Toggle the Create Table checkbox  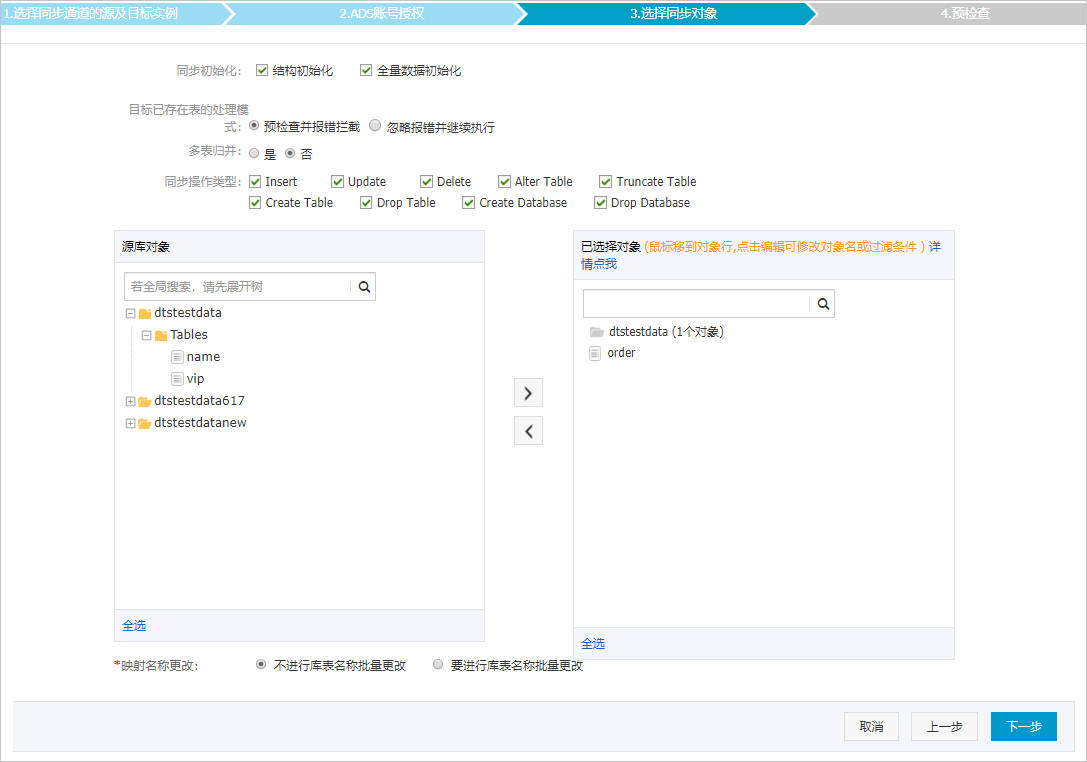[255, 202]
